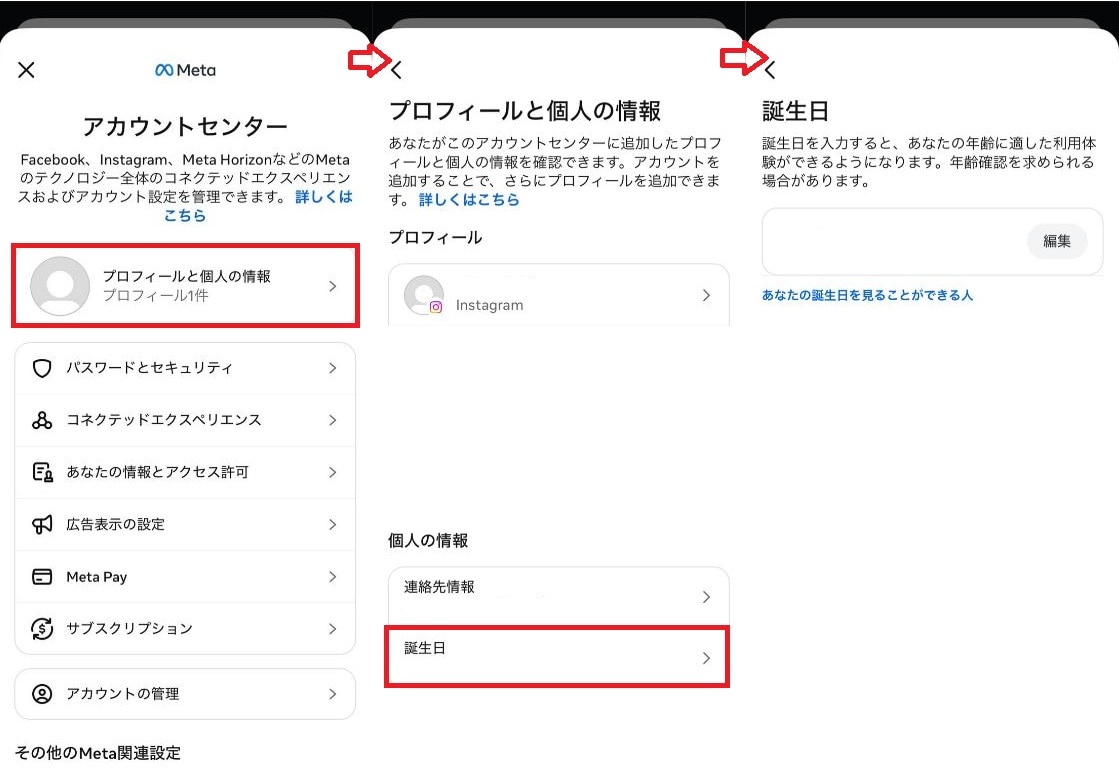Open 連絡先情報 row
The image size is (1119, 783).
(559, 597)
